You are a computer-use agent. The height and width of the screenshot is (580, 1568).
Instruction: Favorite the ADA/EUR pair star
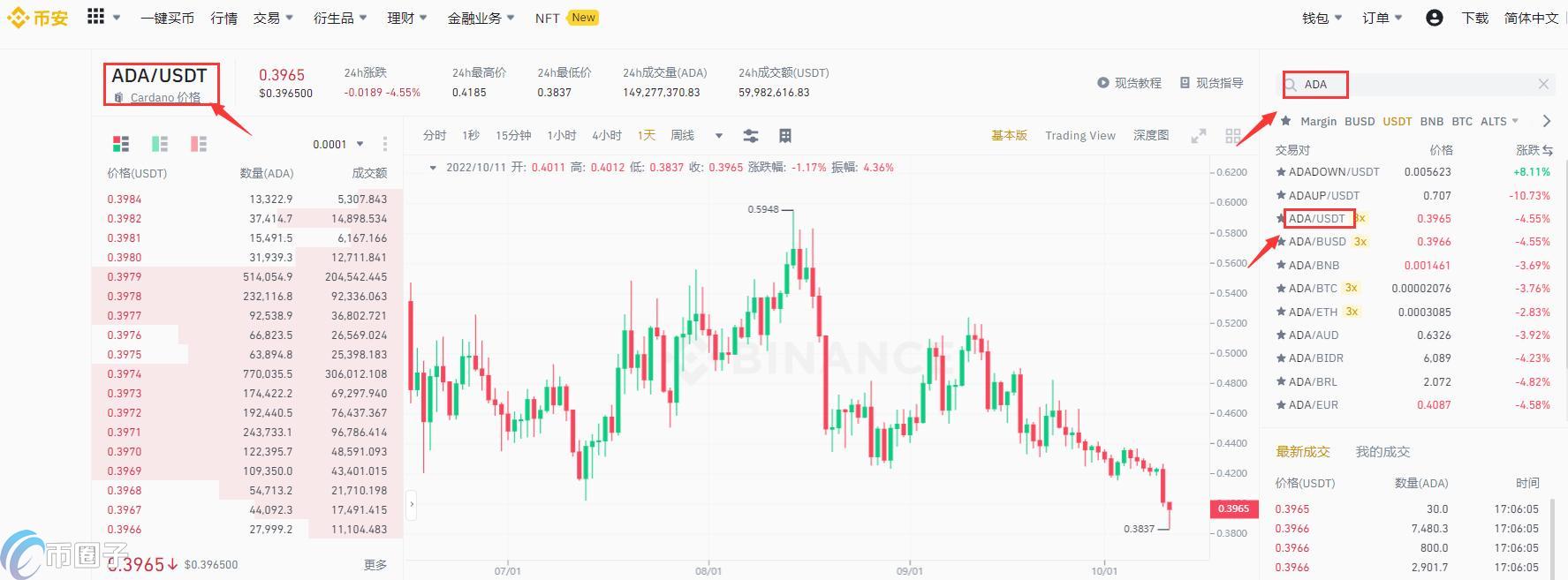1281,404
